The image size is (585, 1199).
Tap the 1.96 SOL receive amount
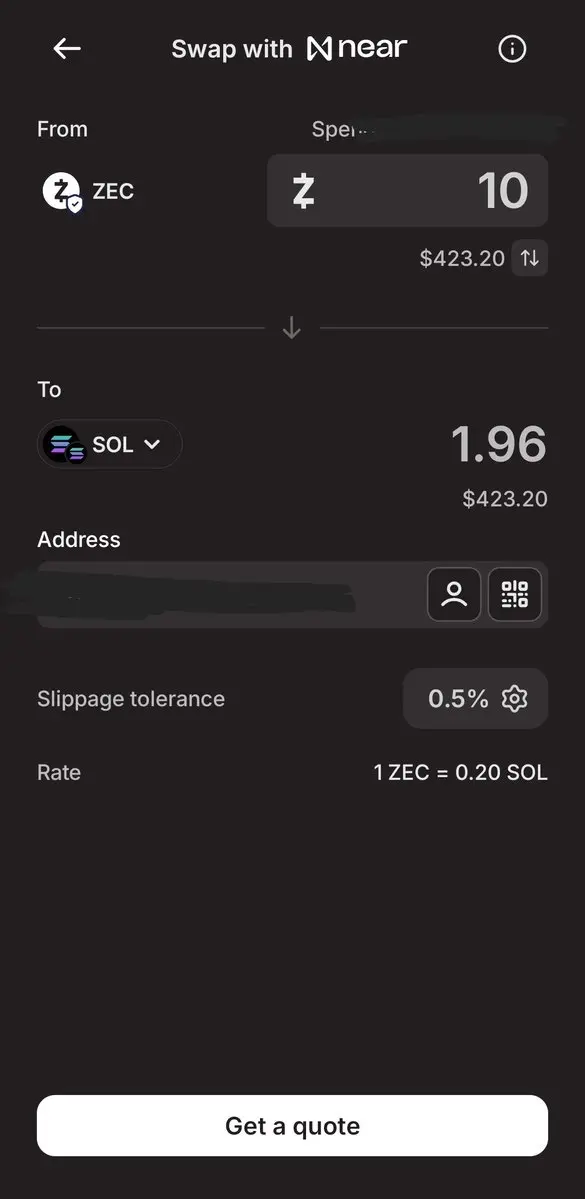[499, 444]
